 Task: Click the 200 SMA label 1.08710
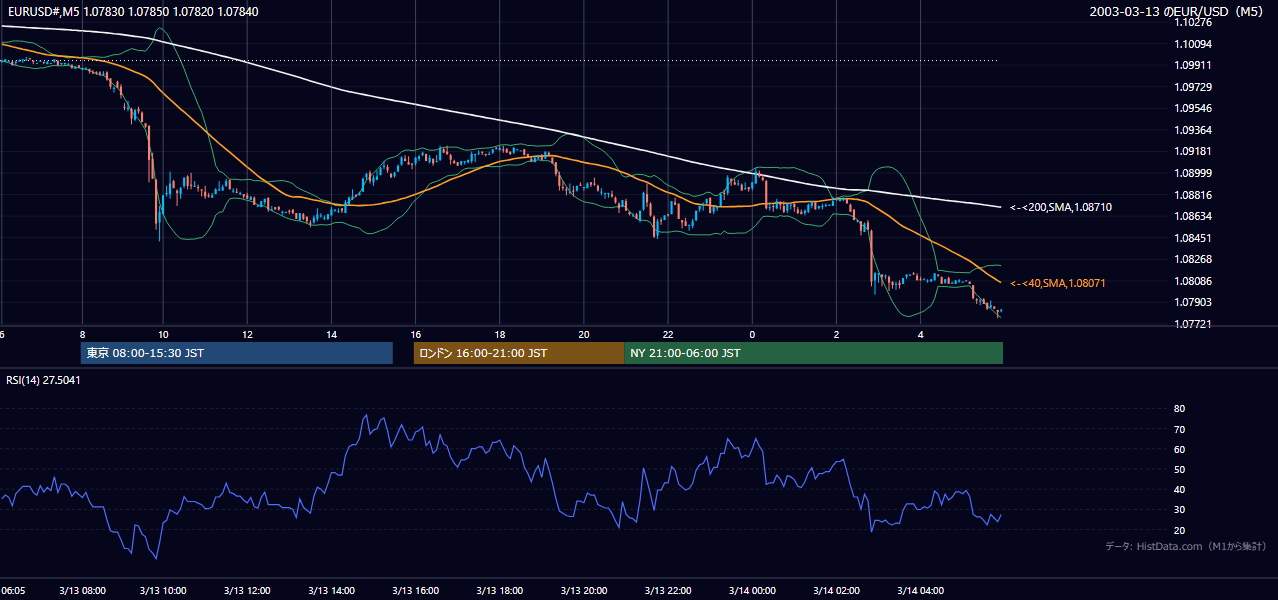tap(1062, 207)
